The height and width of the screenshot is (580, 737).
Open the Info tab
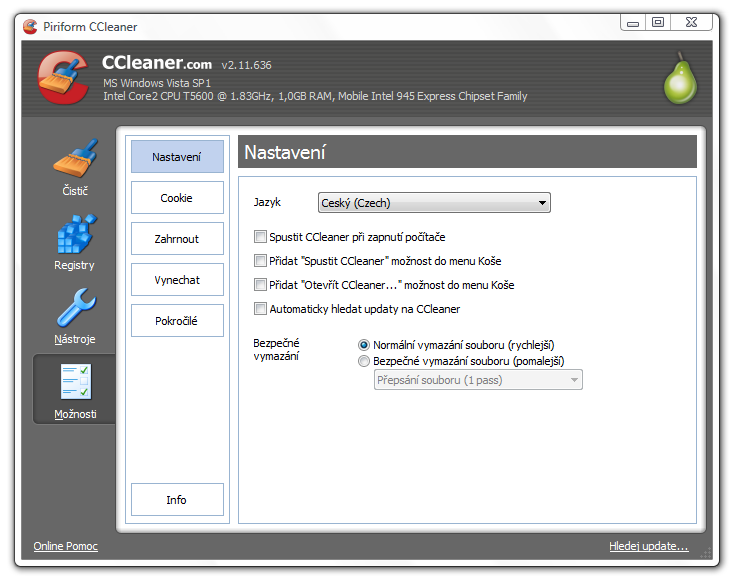[177, 499]
